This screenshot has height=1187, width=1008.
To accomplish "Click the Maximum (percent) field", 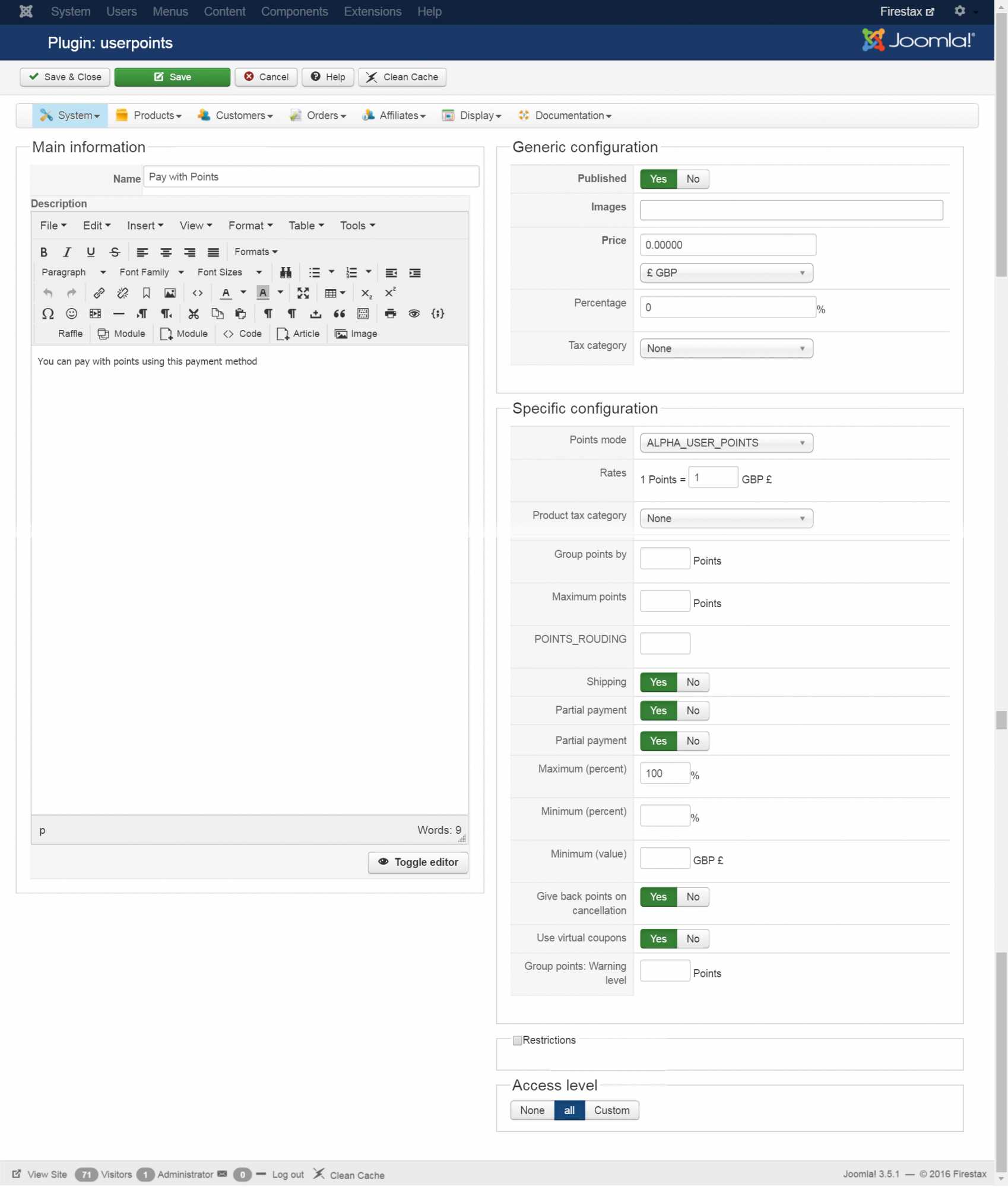I will pos(665,774).
